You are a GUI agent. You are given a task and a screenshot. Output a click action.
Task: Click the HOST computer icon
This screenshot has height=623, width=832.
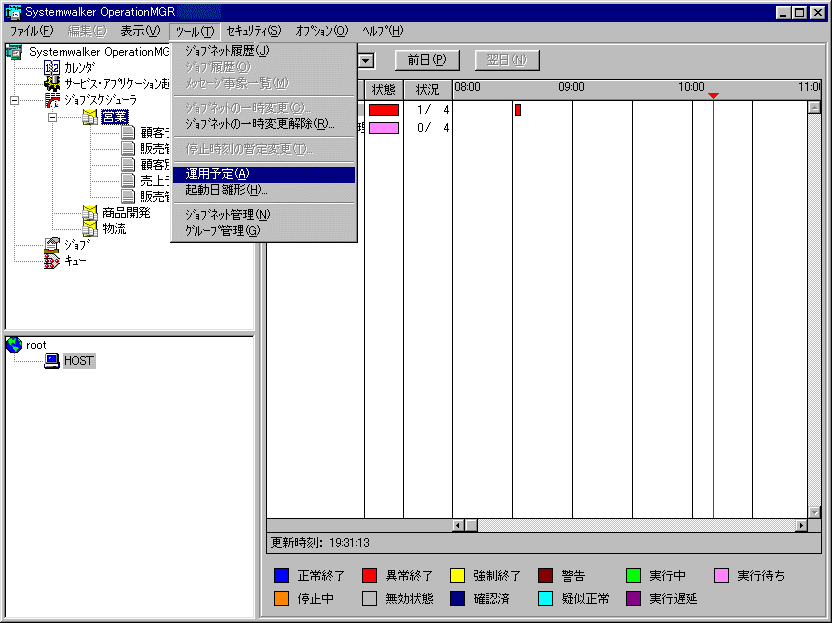[51, 361]
